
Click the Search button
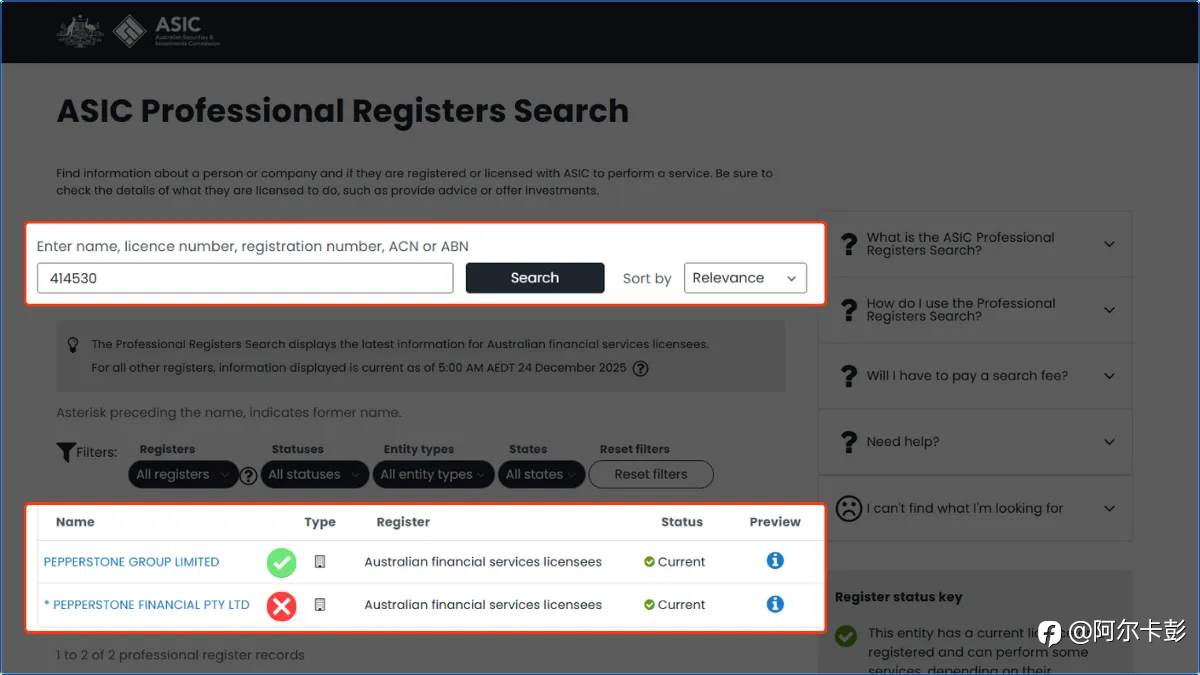coord(535,278)
